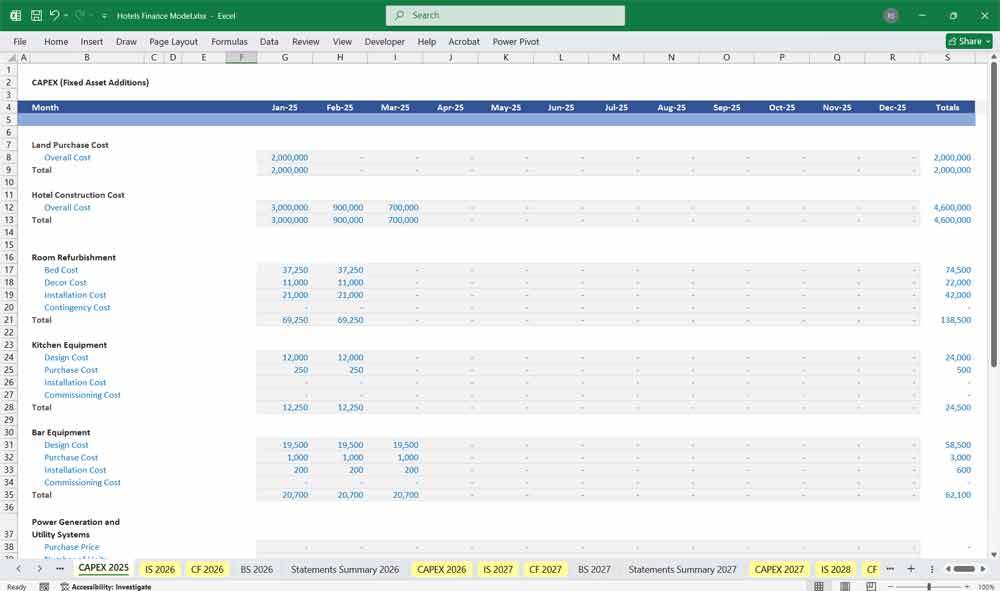Select the entire column F header
This screenshot has height=591, width=1000.
[x=241, y=57]
